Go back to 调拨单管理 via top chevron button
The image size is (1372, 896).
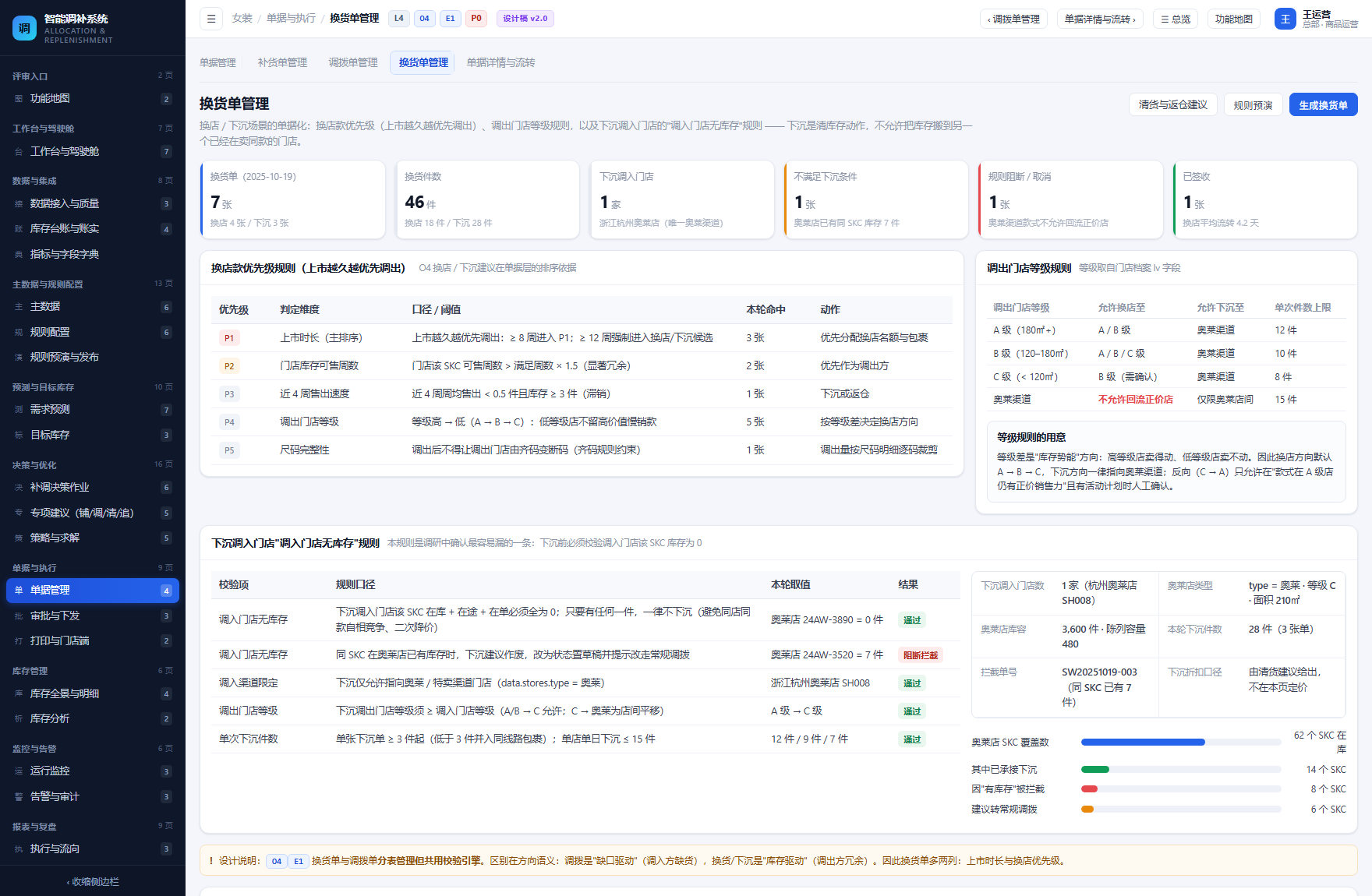click(x=1013, y=19)
